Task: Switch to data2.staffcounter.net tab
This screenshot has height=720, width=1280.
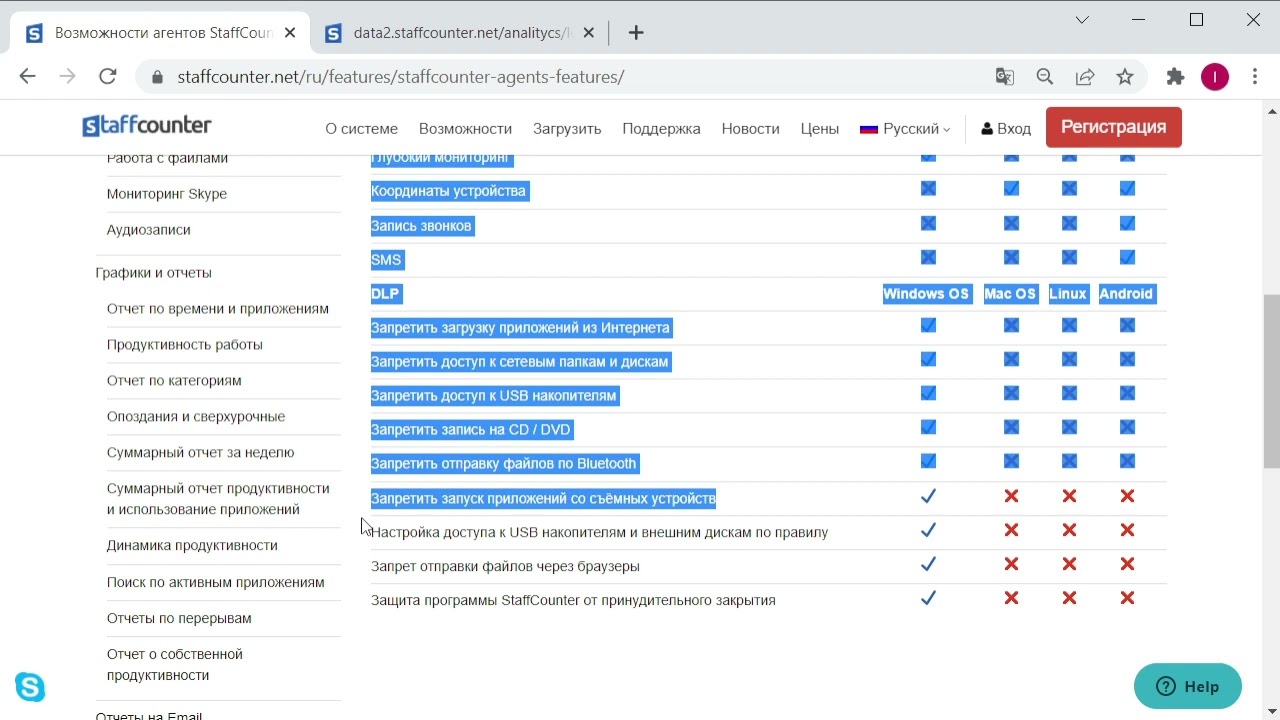Action: pos(460,33)
